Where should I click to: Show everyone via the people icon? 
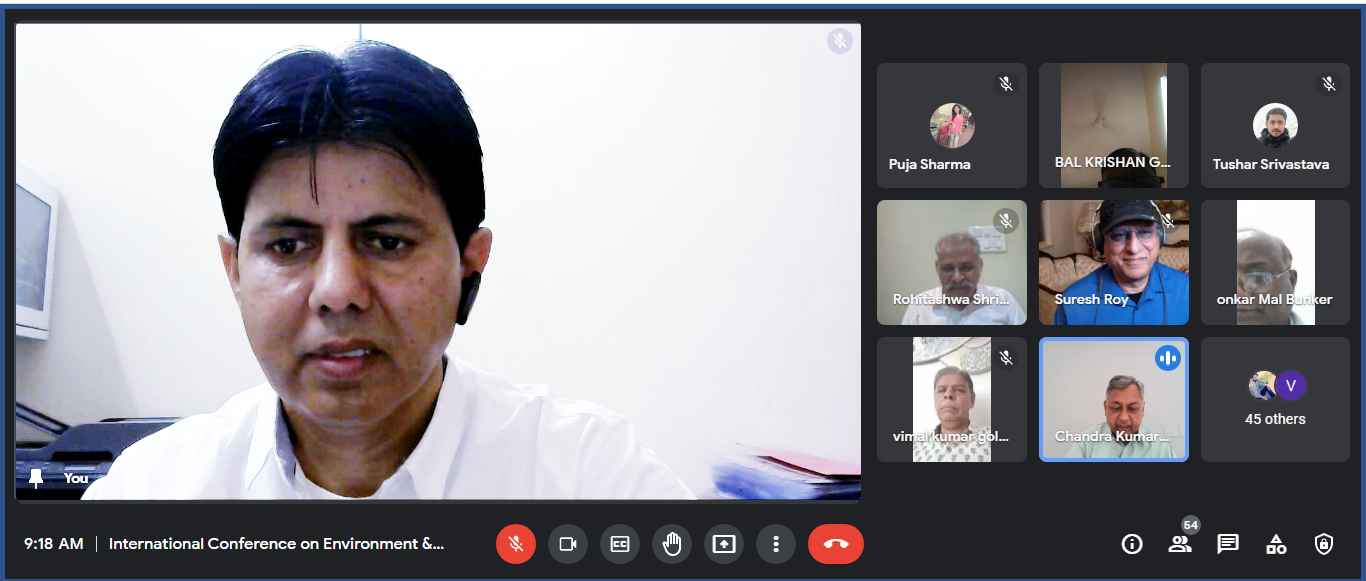pyautogui.click(x=1180, y=544)
